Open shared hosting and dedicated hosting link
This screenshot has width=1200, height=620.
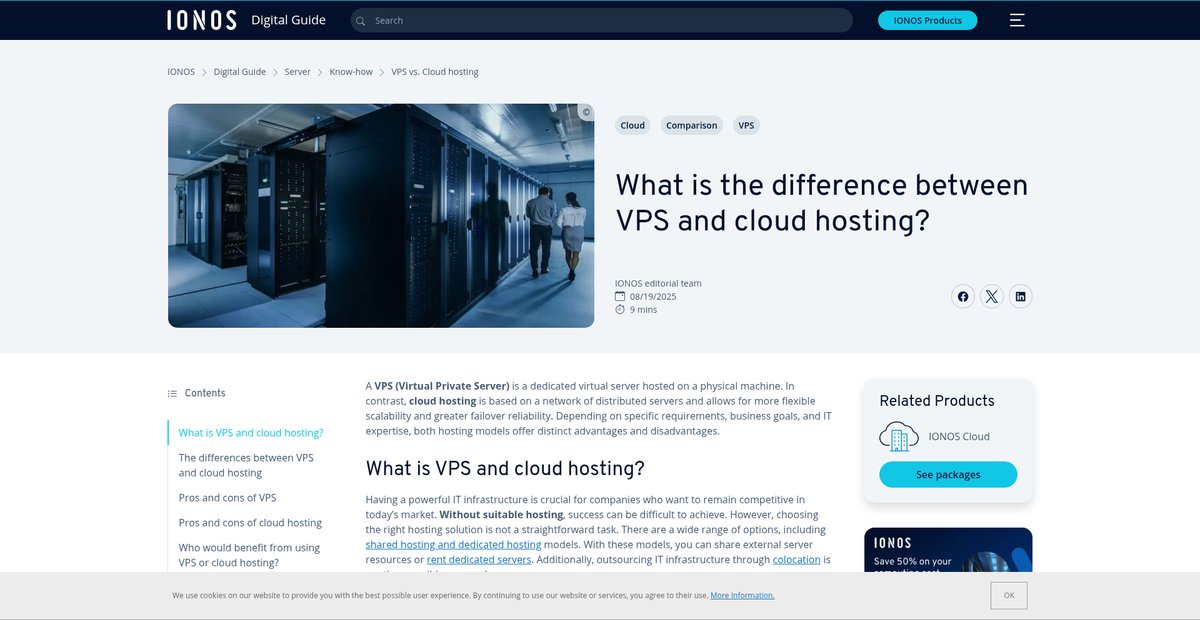point(453,545)
